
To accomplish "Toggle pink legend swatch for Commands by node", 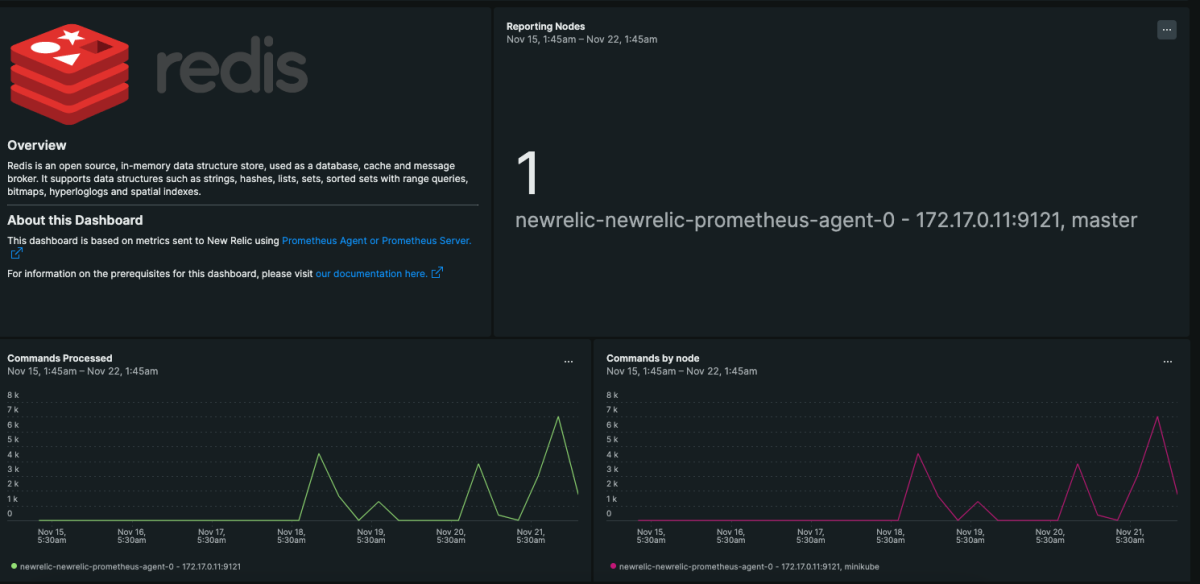I will (612, 567).
